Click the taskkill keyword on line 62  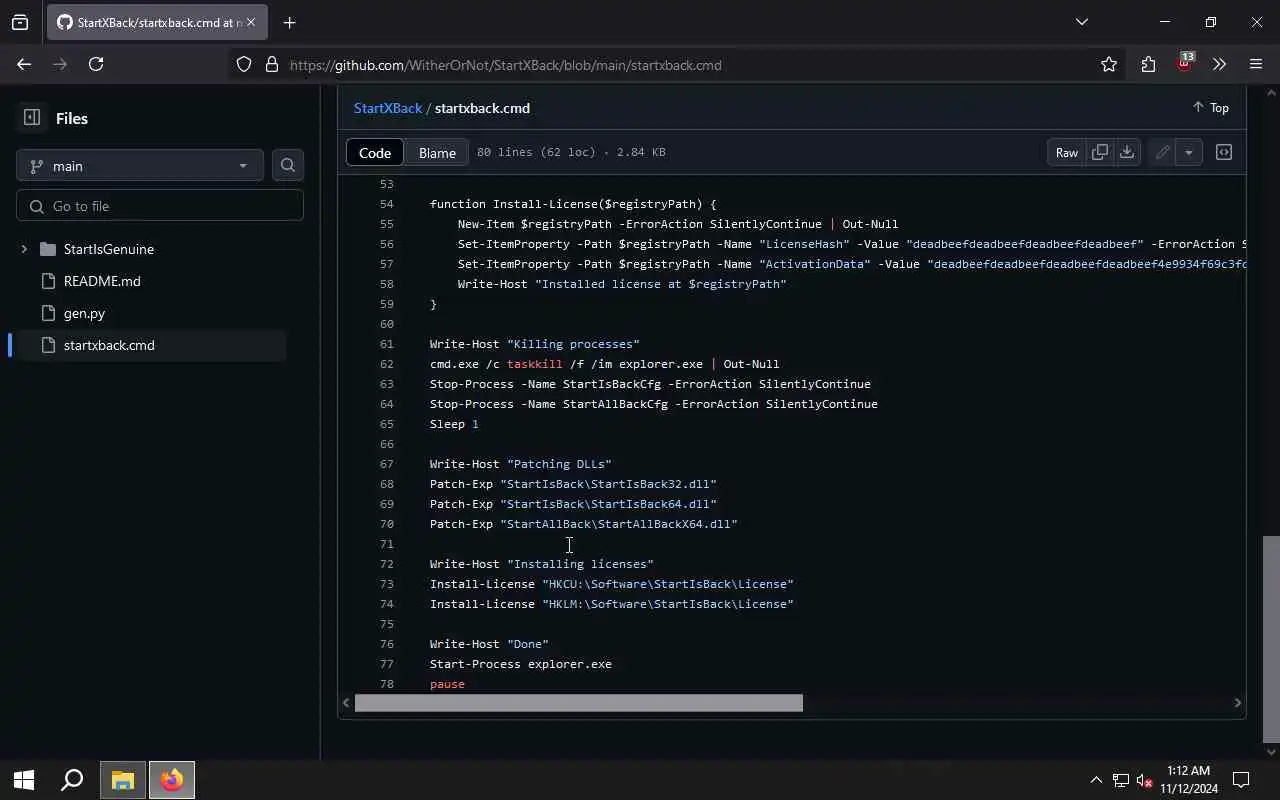point(535,364)
